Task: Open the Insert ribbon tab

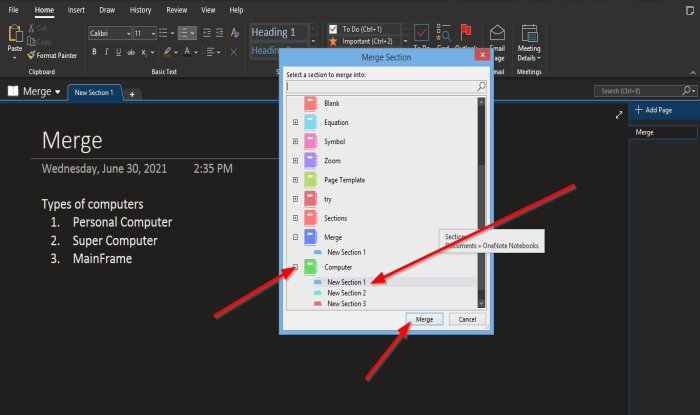Action: [76, 10]
